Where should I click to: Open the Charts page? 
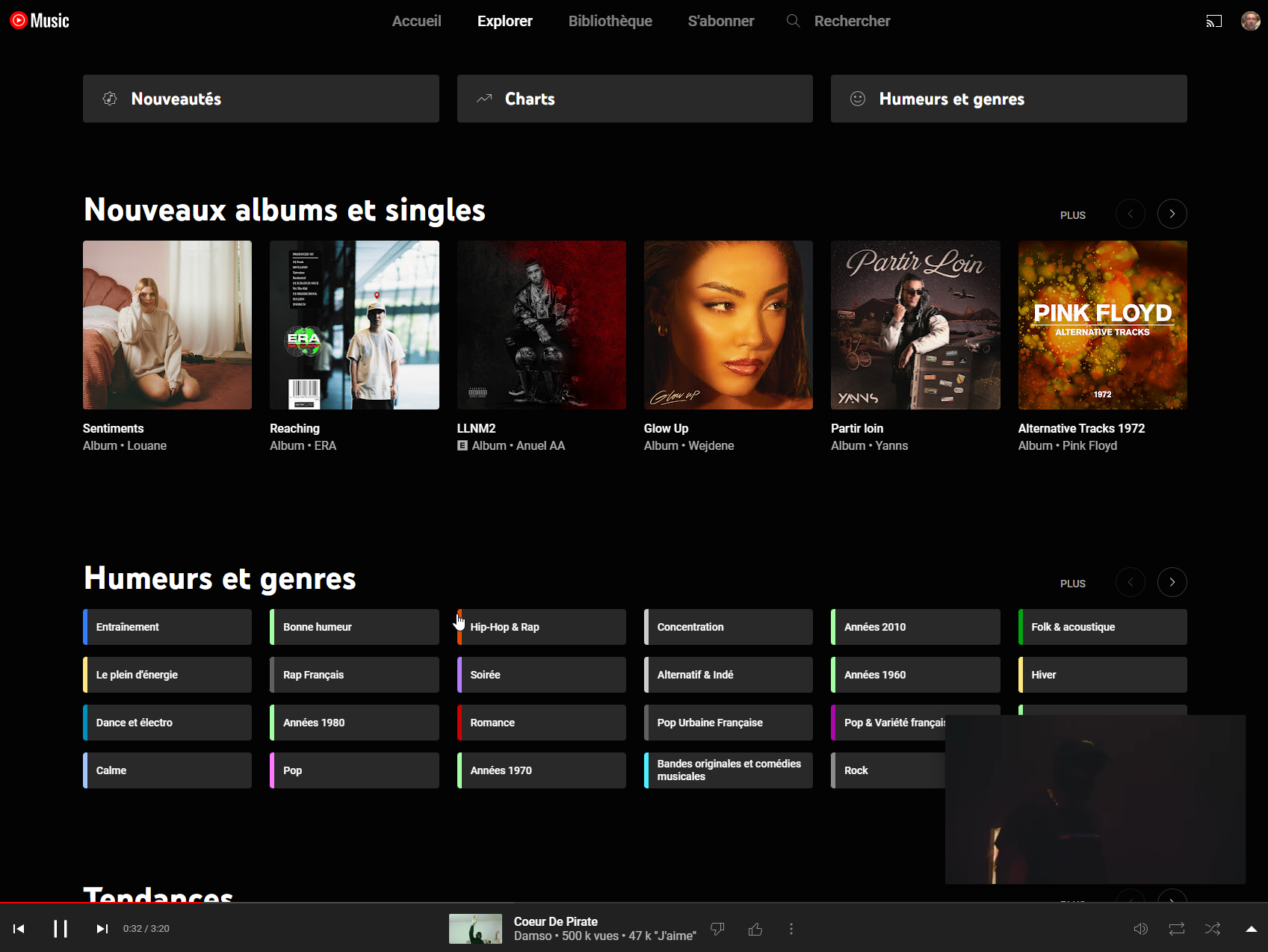(x=634, y=99)
